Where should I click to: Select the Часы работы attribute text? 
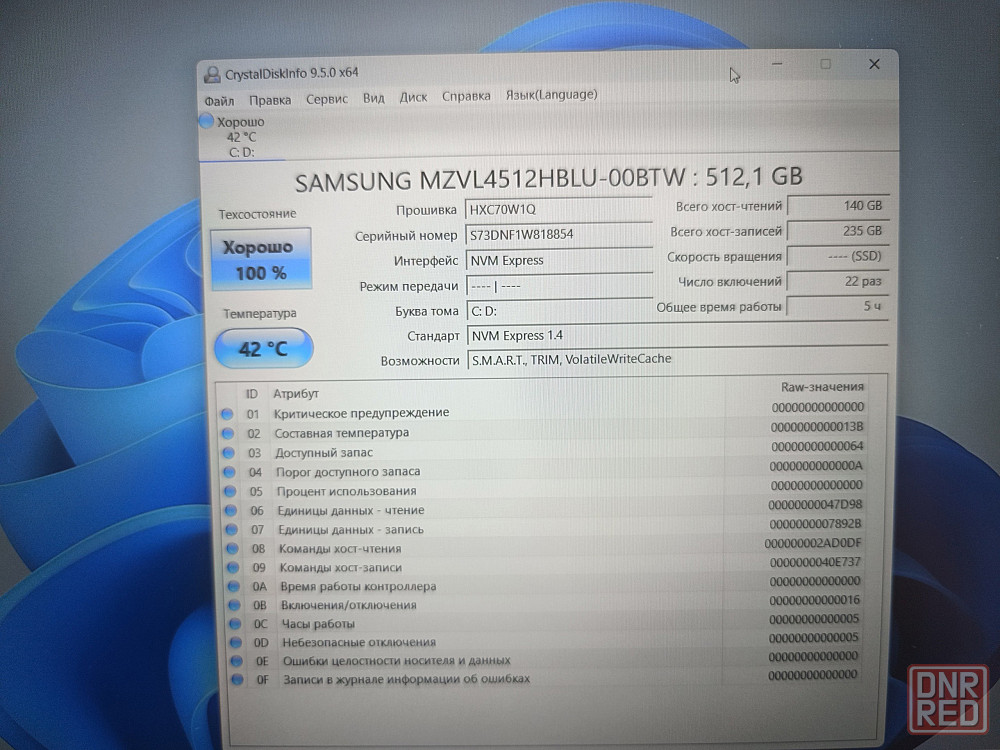318,624
